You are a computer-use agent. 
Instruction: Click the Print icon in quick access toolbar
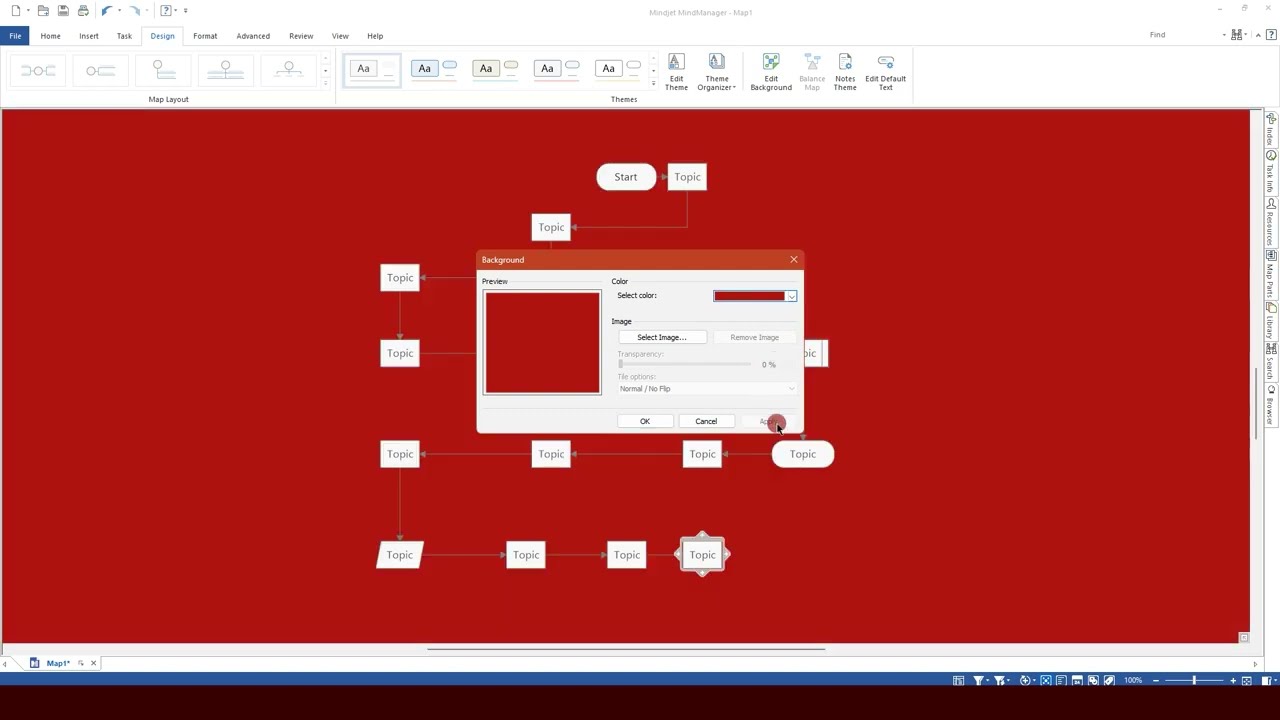pyautogui.click(x=83, y=11)
